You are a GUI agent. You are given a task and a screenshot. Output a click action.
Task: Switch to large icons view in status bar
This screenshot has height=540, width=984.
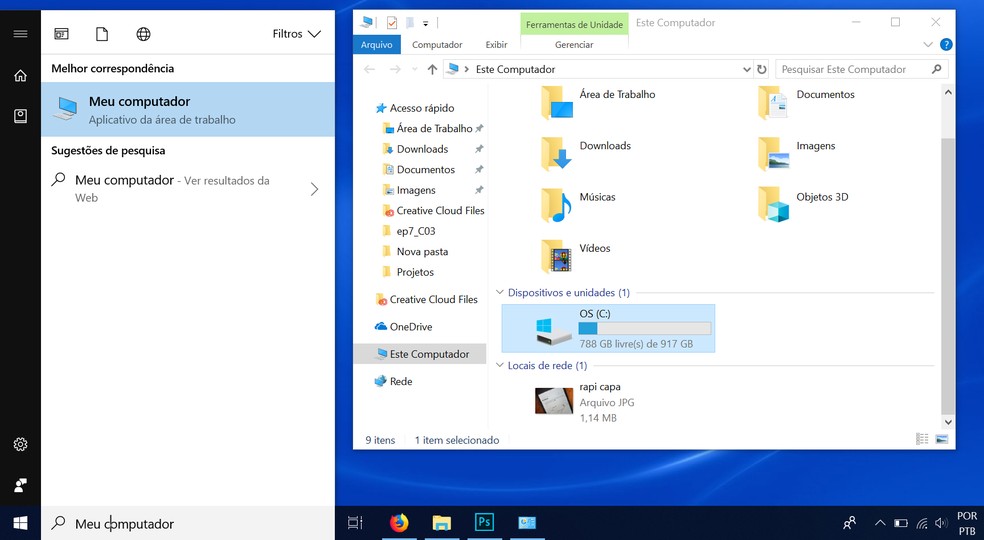941,440
